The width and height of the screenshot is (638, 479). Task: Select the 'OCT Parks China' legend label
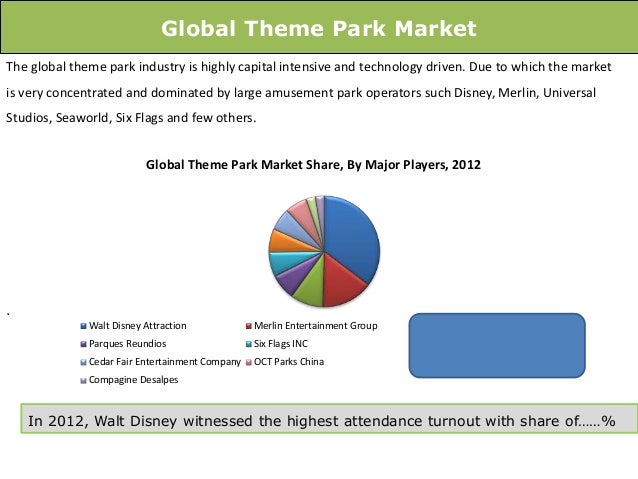289,362
